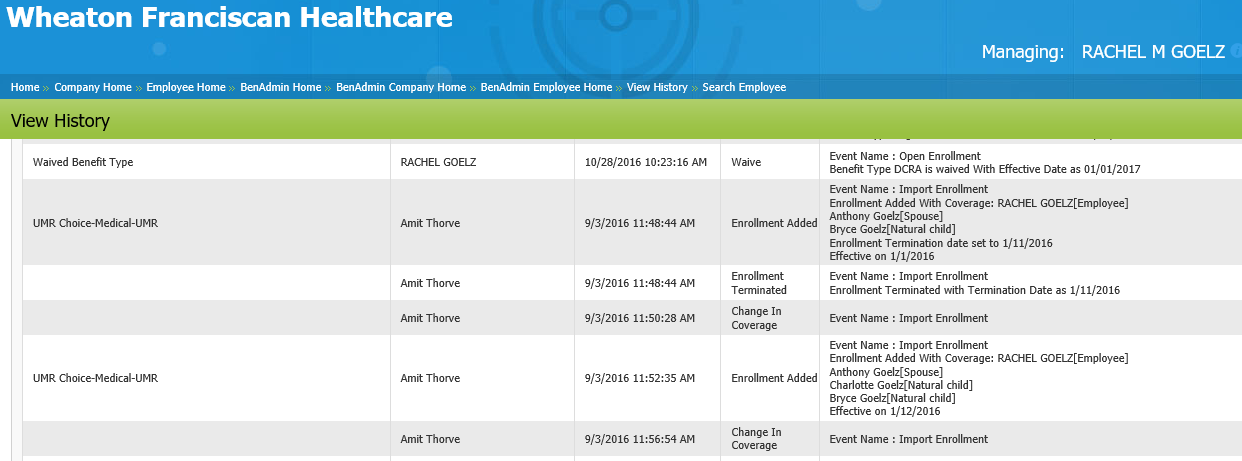Click Effective on 1/1/2016 text
The width and height of the screenshot is (1242, 461).
click(882, 256)
